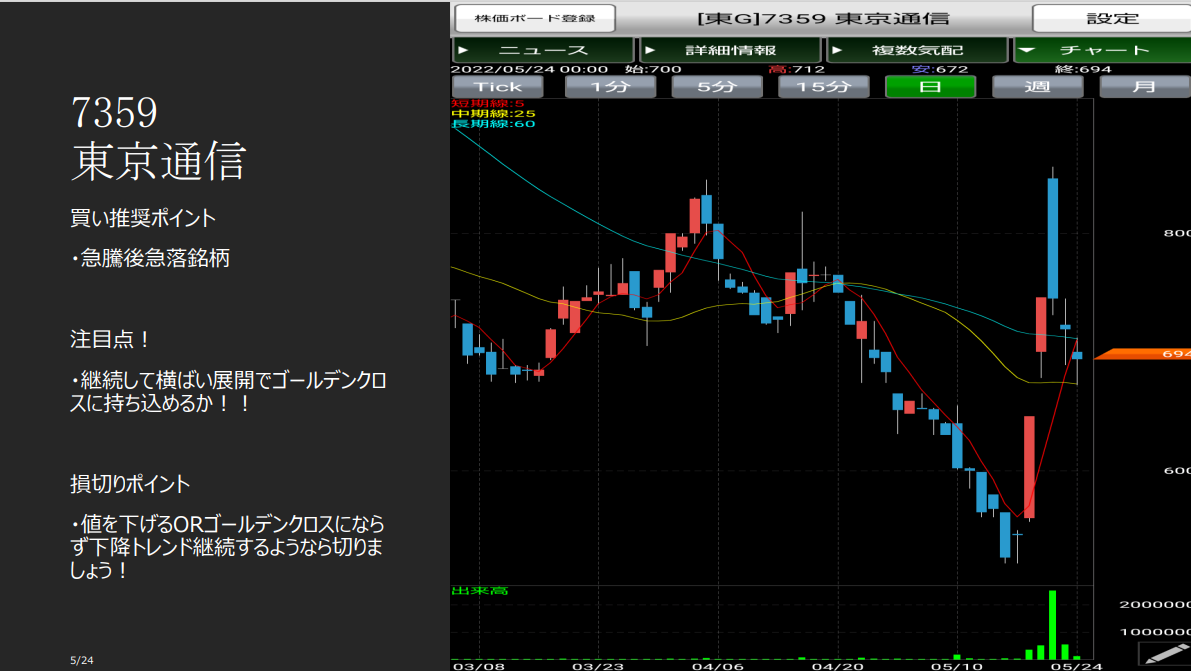Click the tallest green volume bar
Screen dimensions: 1191x671
1052,624
